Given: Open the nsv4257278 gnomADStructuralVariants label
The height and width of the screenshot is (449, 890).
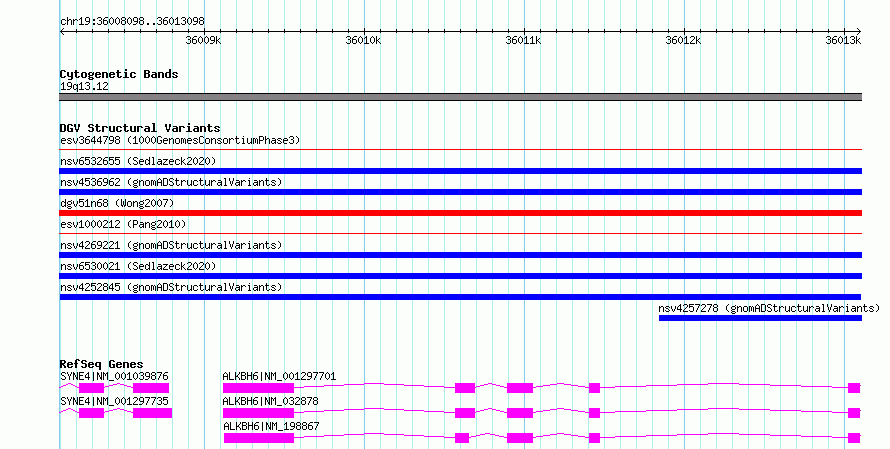Looking at the screenshot, I should tap(769, 308).
